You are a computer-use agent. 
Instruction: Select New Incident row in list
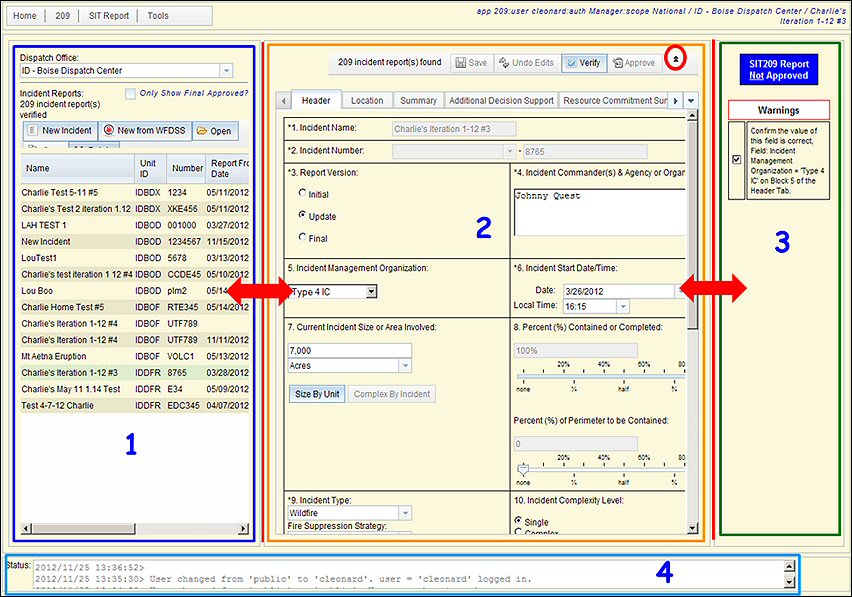tap(135, 241)
